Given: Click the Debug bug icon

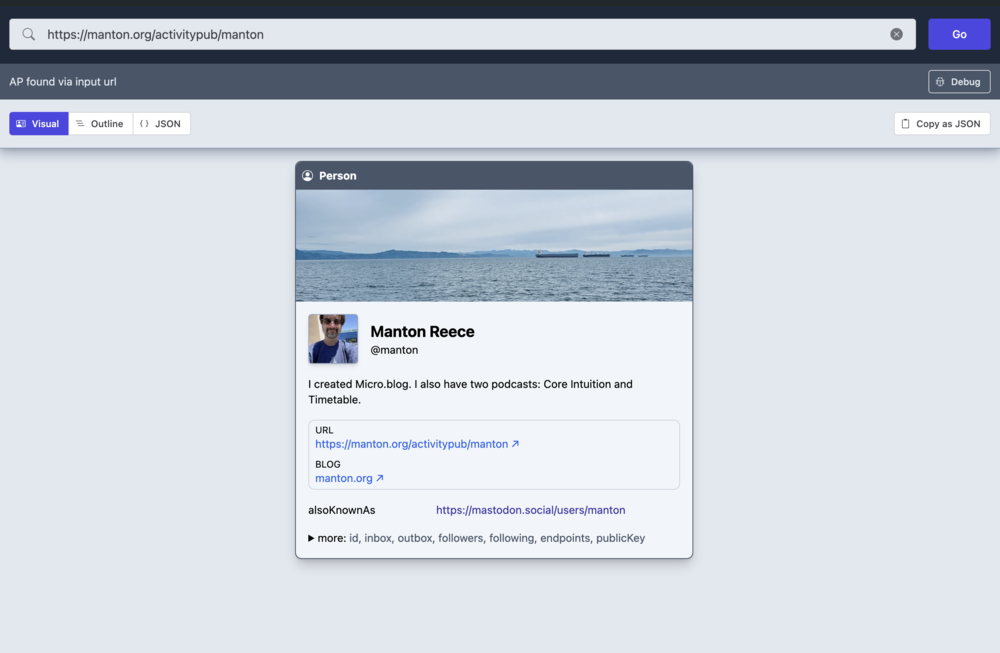Looking at the screenshot, I should click(x=940, y=82).
